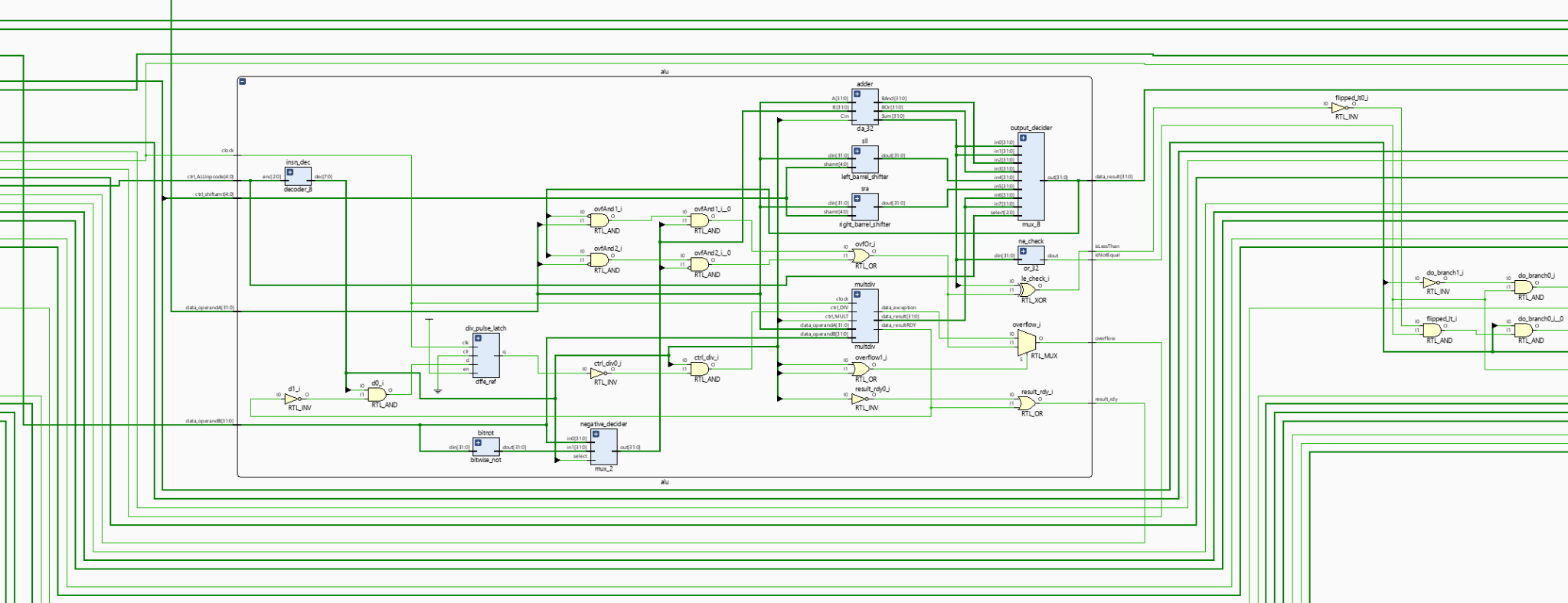Select the ovfAnd1_i AND gate
This screenshot has width=1568, height=603.
coord(599,220)
